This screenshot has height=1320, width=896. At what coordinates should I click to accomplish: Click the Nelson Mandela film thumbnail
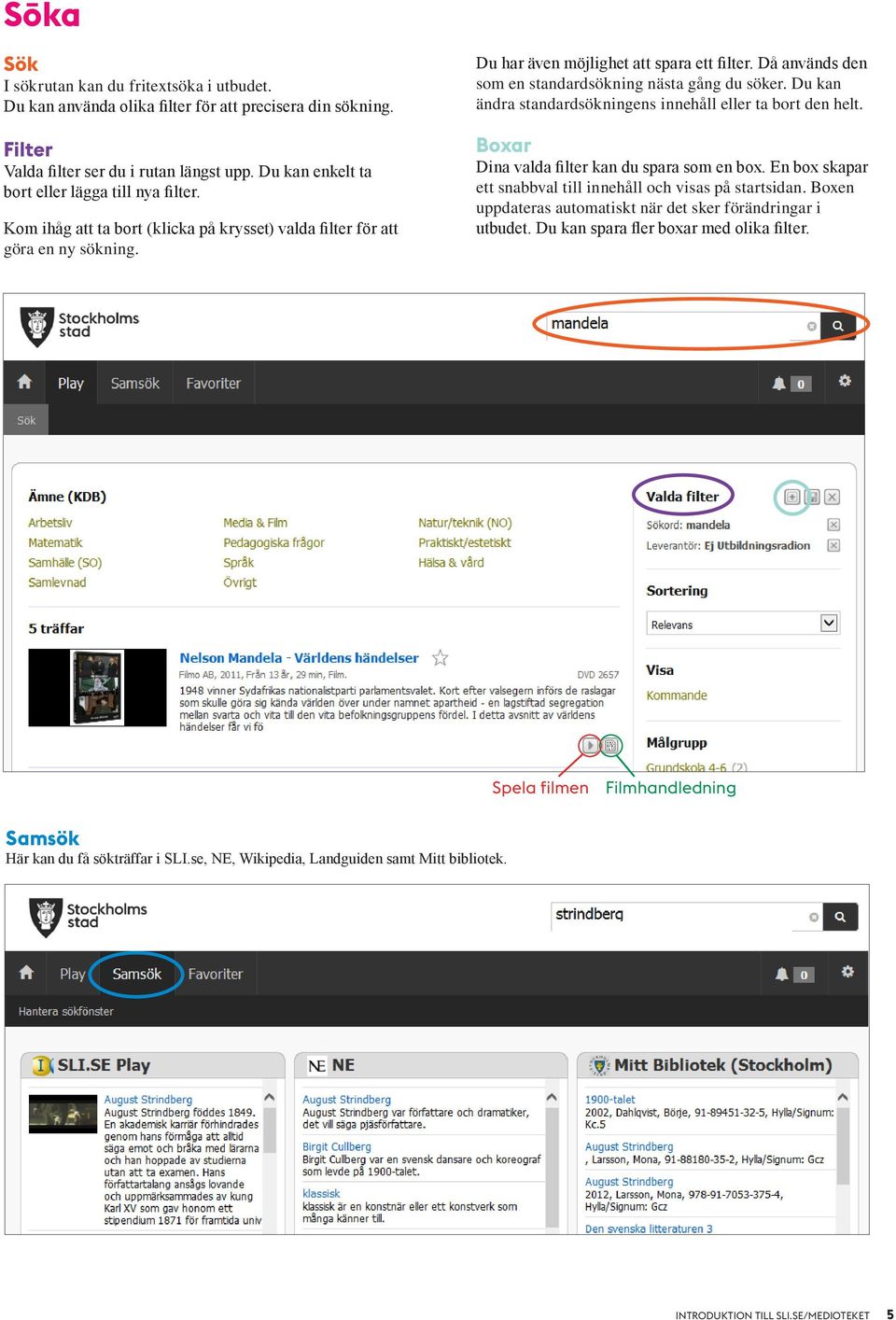point(98,687)
